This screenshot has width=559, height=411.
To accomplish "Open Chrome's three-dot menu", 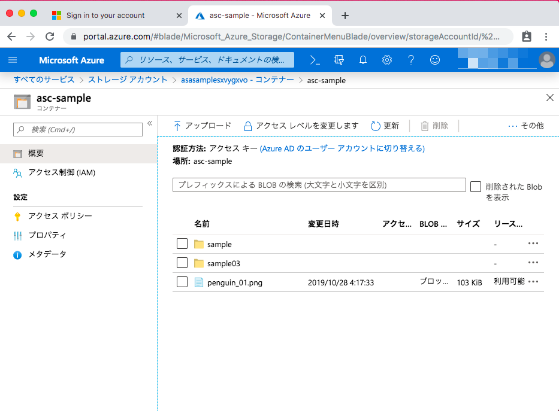I will 546,36.
